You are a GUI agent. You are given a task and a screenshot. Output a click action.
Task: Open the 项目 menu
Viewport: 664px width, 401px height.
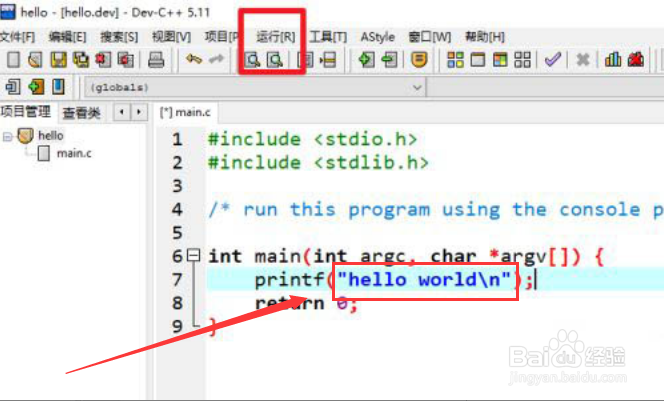tap(221, 37)
